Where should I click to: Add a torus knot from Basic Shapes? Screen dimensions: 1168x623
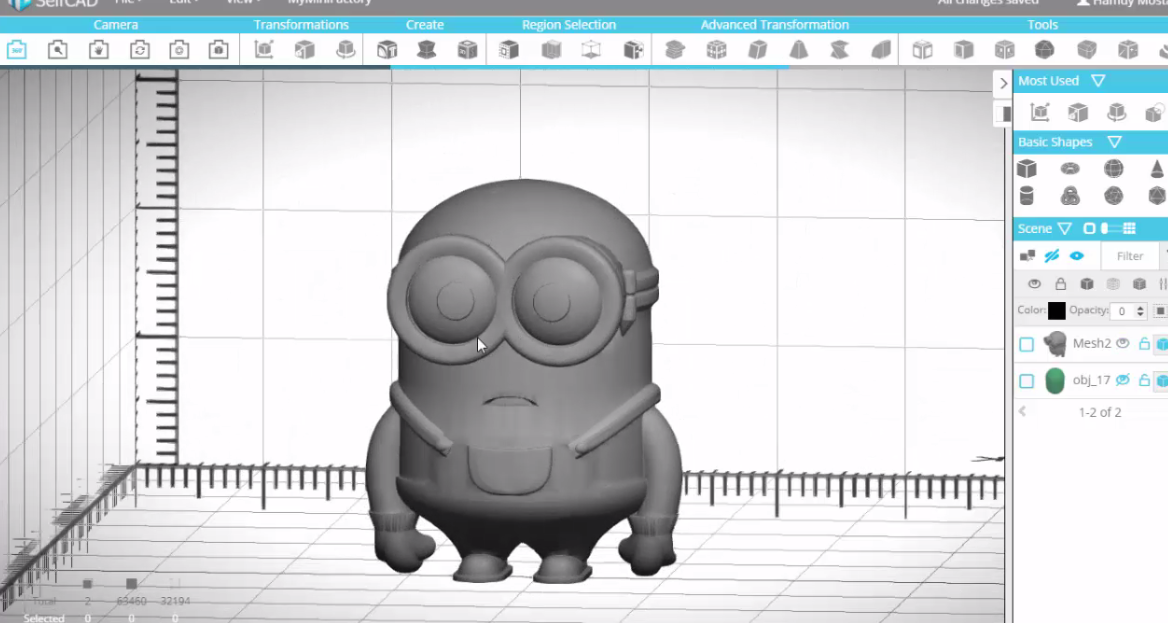pos(1070,195)
